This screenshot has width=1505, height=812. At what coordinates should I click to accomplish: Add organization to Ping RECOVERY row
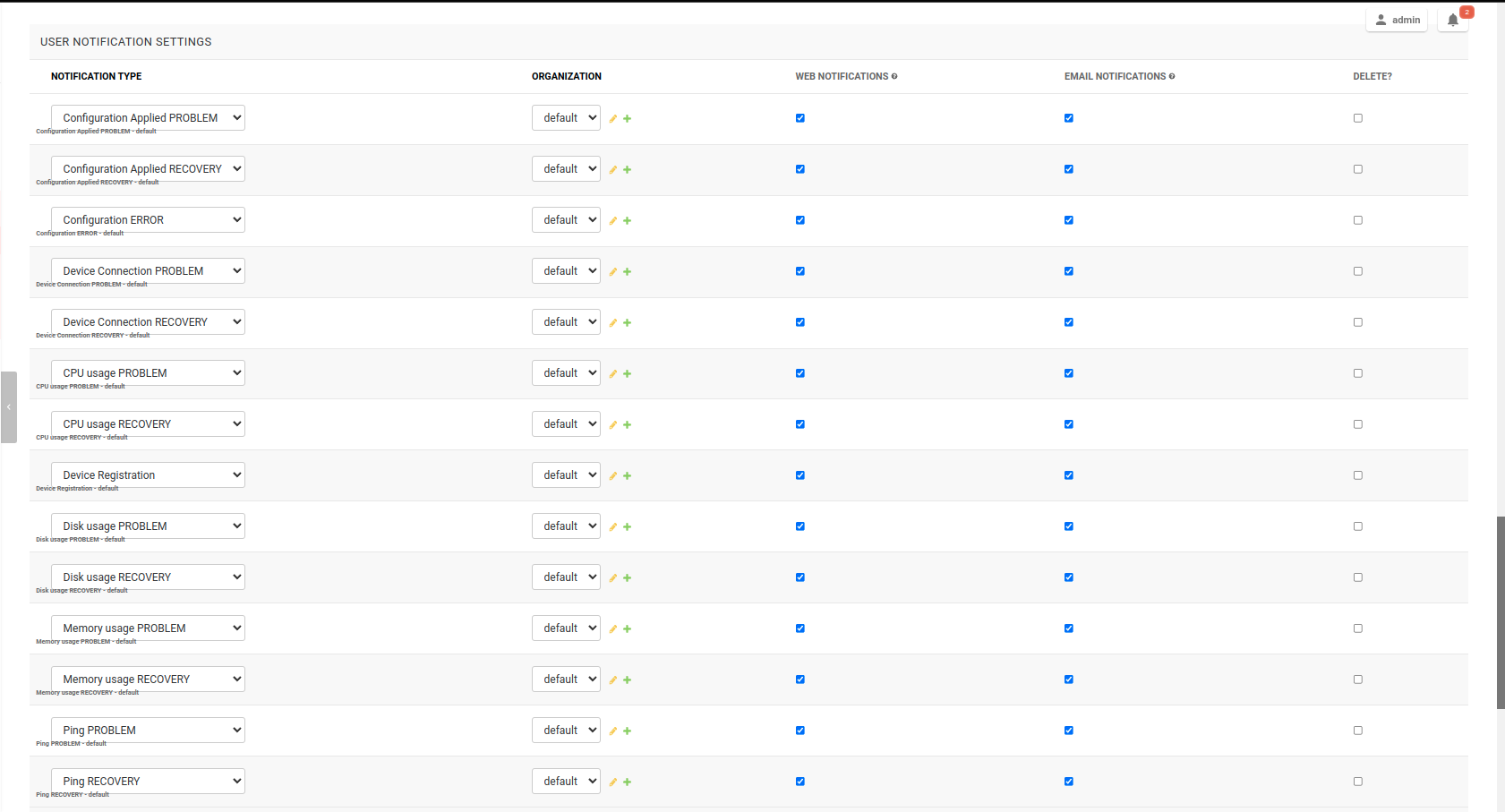click(627, 781)
